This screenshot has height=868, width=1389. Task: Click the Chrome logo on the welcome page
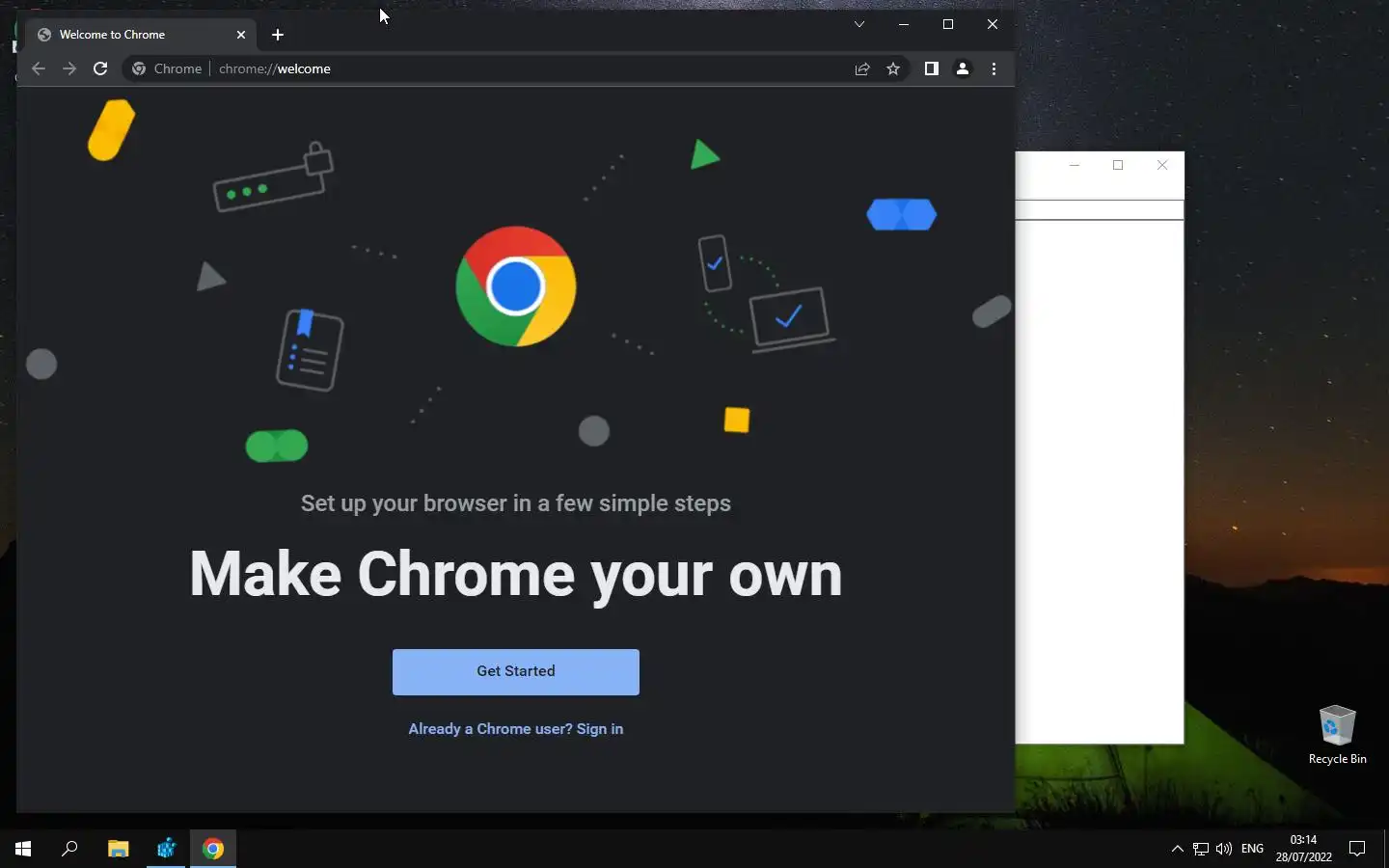[x=516, y=286]
